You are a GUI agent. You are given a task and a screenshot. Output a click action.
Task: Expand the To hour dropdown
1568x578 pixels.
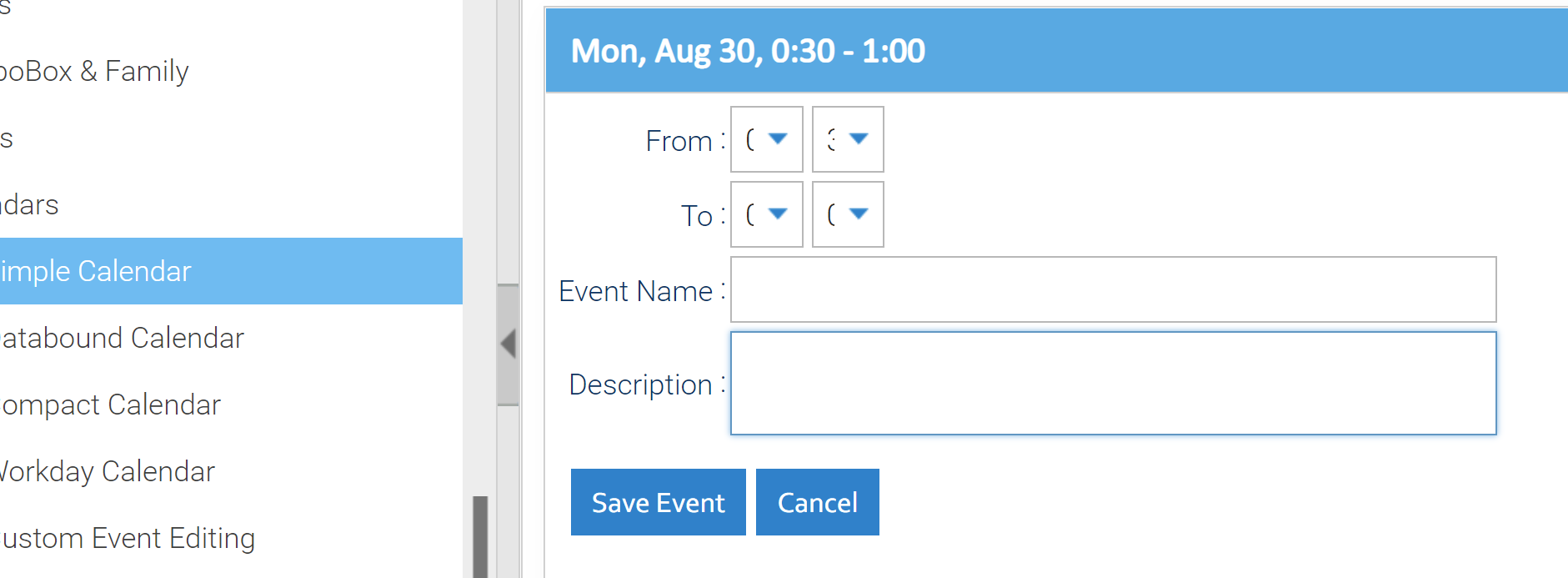pos(766,214)
